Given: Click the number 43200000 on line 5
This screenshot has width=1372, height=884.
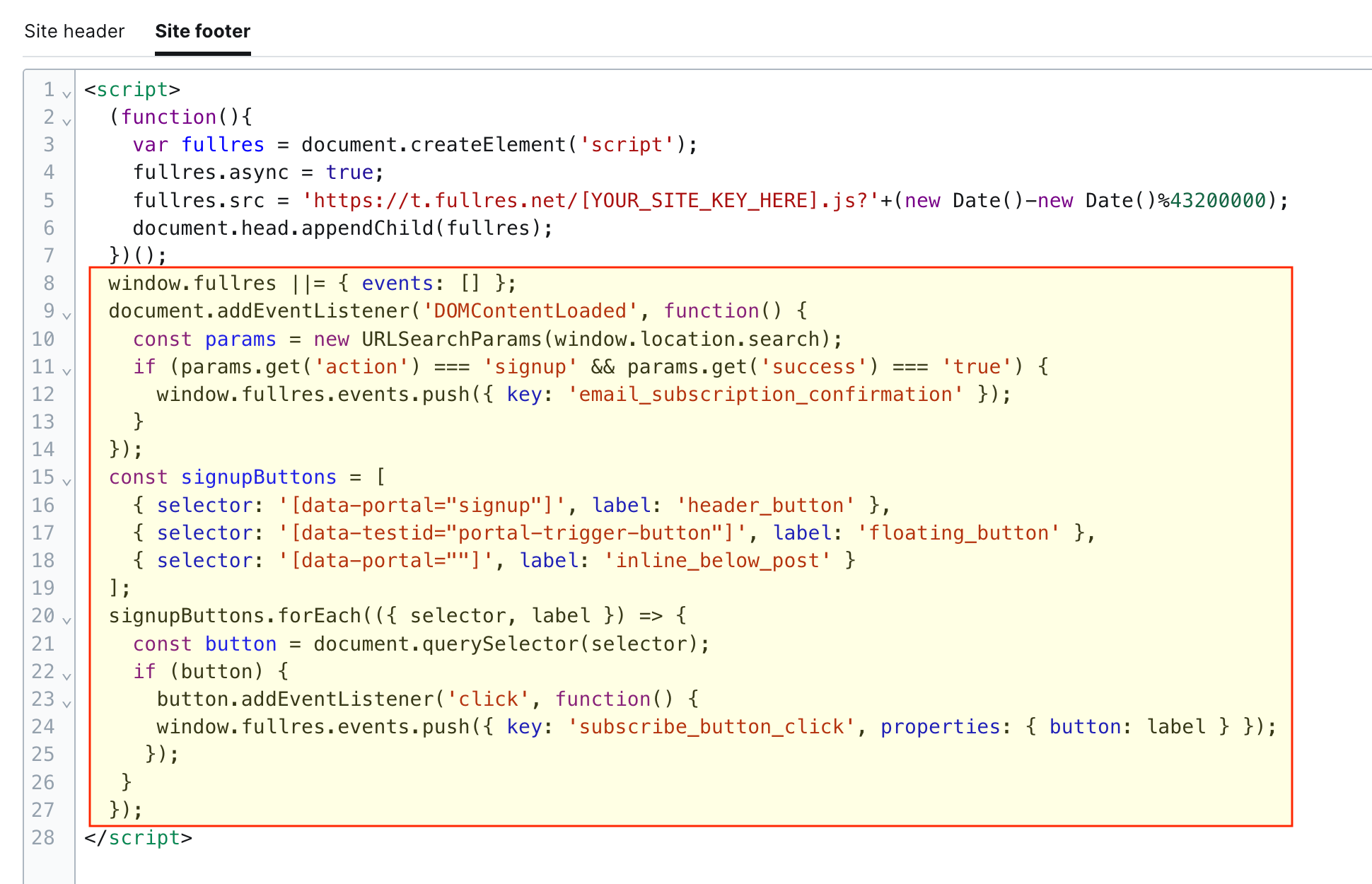Looking at the screenshot, I should click(1217, 201).
